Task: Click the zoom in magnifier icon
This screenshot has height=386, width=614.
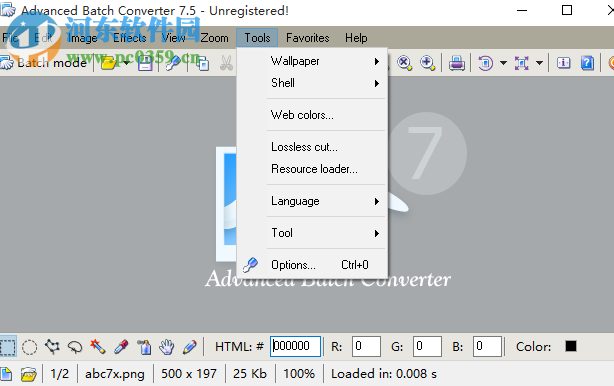Action: (427, 63)
